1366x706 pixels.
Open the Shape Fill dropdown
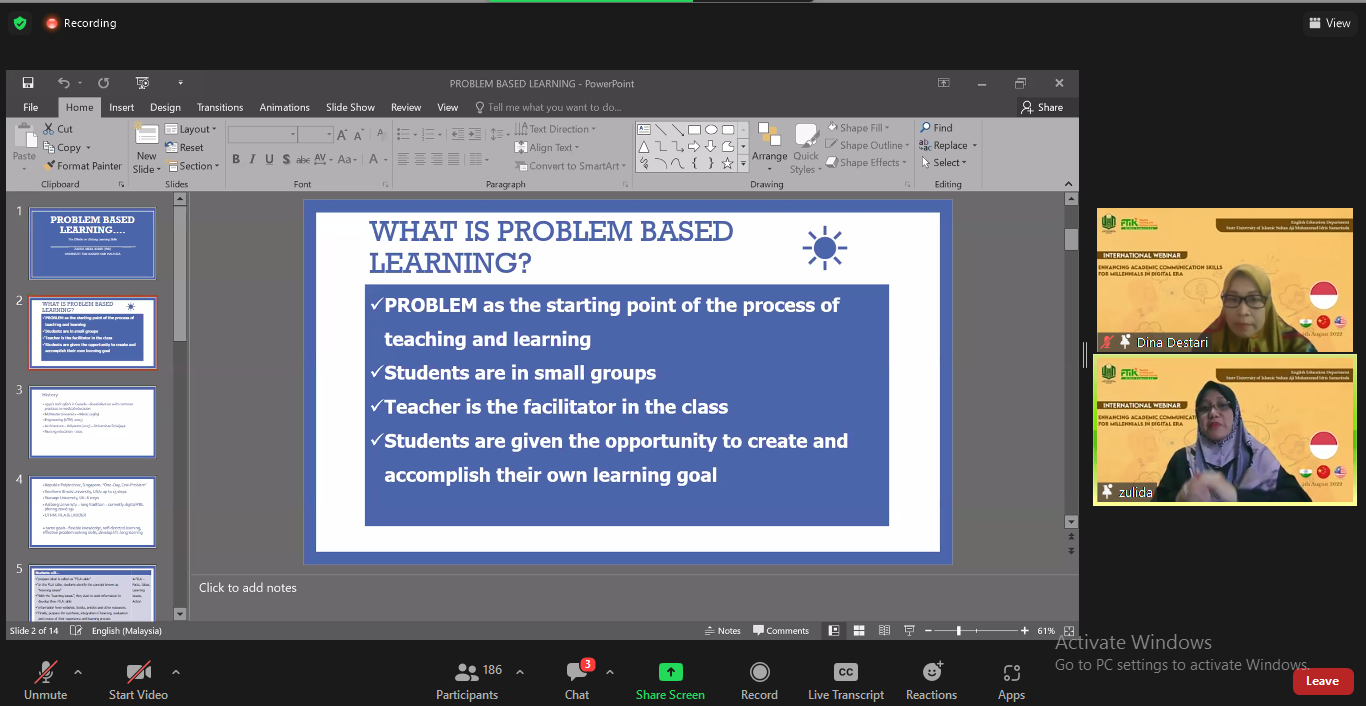[x=858, y=128]
